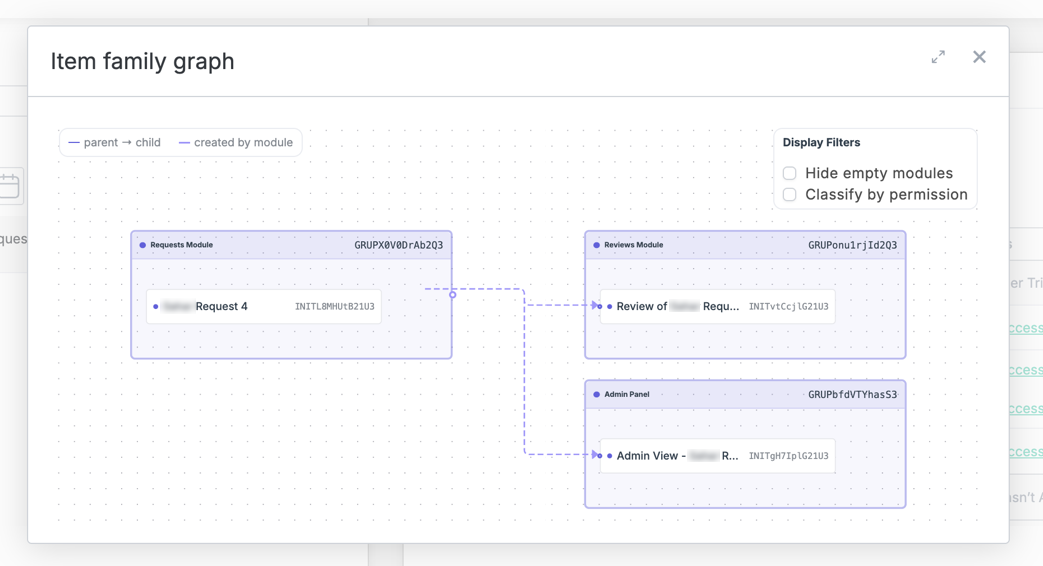This screenshot has height=566, width=1043.
Task: Open the Review of Request item node
Action: click(x=718, y=307)
